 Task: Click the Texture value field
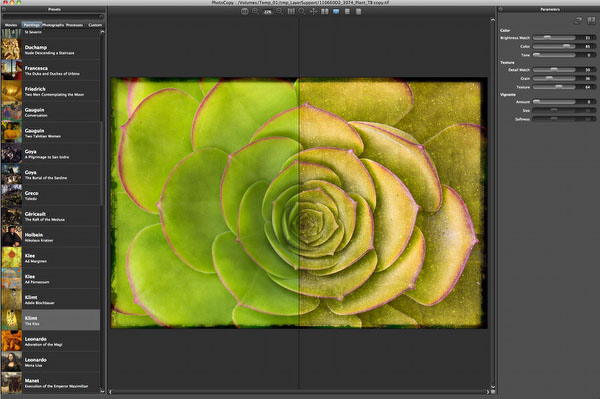(x=587, y=87)
